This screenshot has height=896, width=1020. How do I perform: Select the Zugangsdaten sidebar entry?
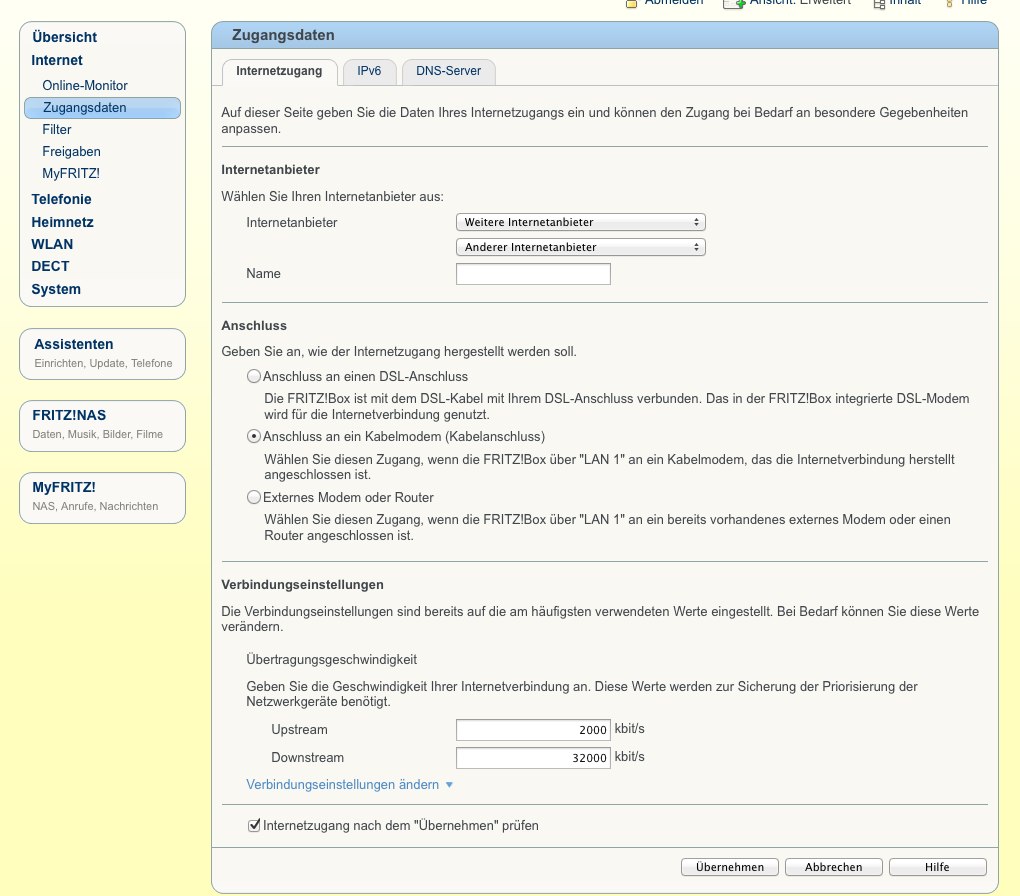pyautogui.click(x=102, y=107)
